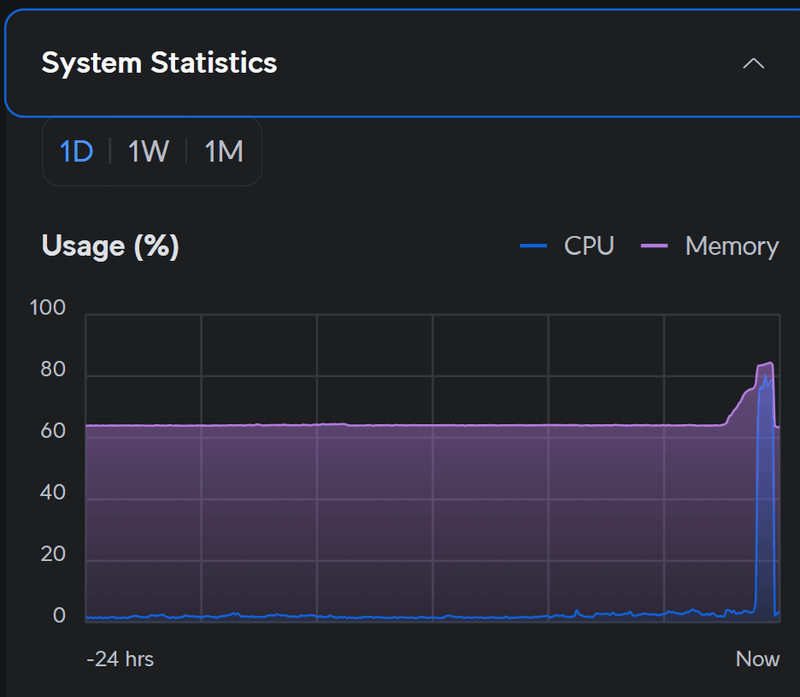The width and height of the screenshot is (800, 697).
Task: Click the flat Memory line mid-chart
Action: point(430,425)
